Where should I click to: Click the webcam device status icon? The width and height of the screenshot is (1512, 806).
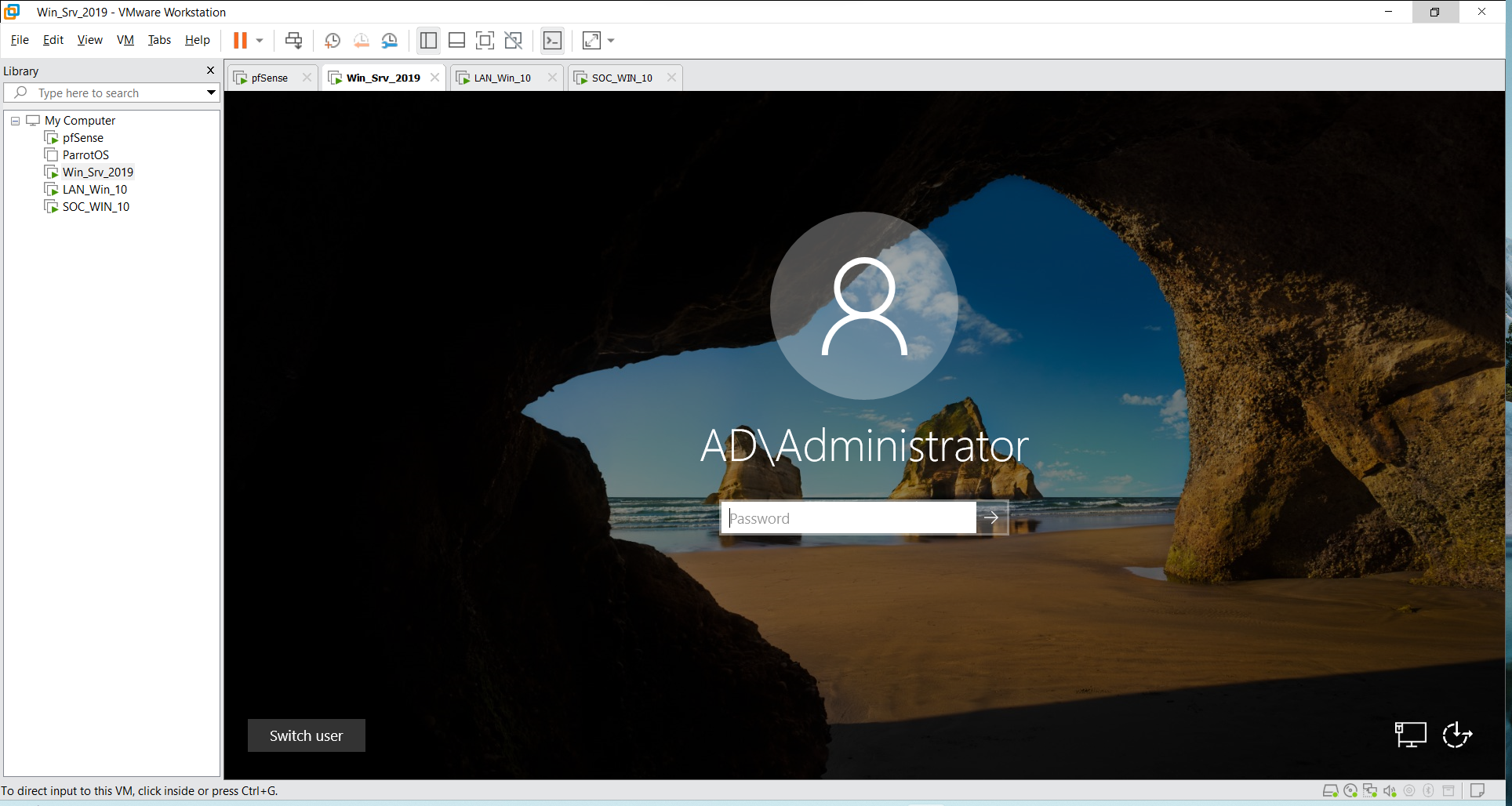click(1409, 791)
